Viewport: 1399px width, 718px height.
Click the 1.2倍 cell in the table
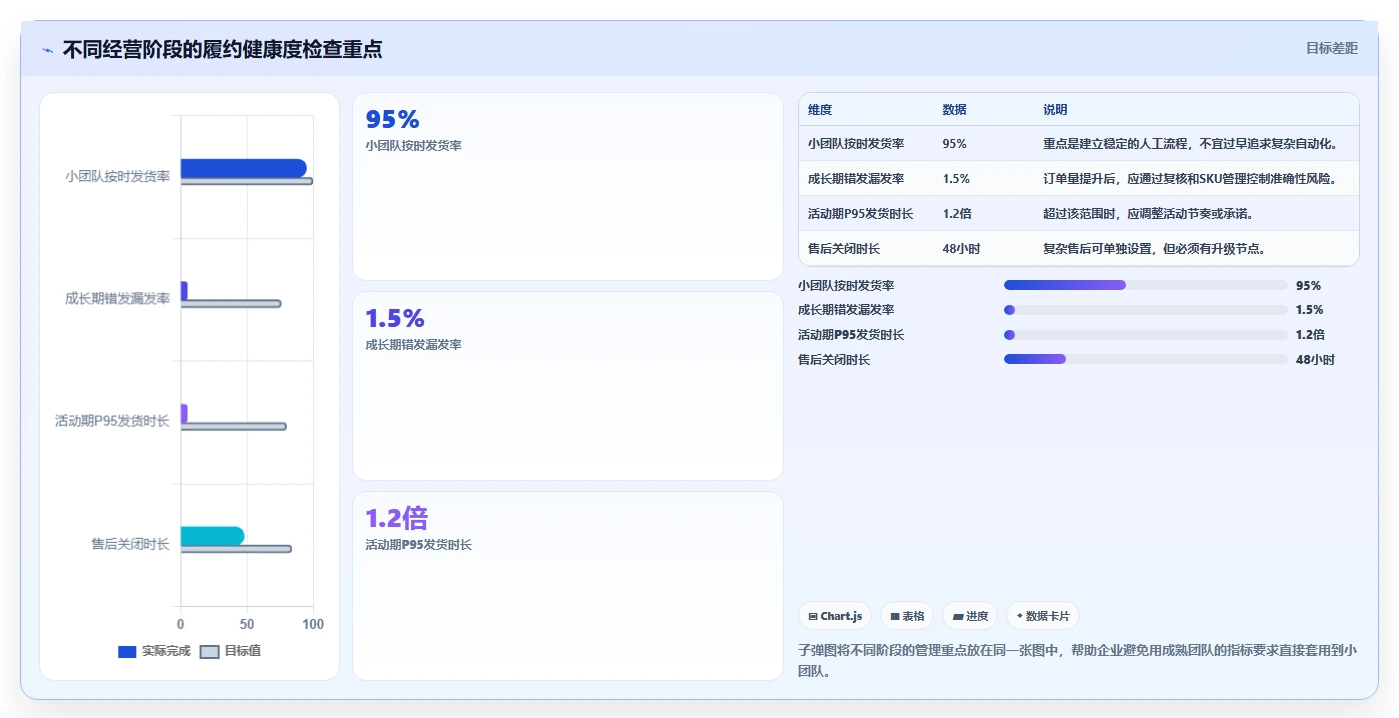957,213
